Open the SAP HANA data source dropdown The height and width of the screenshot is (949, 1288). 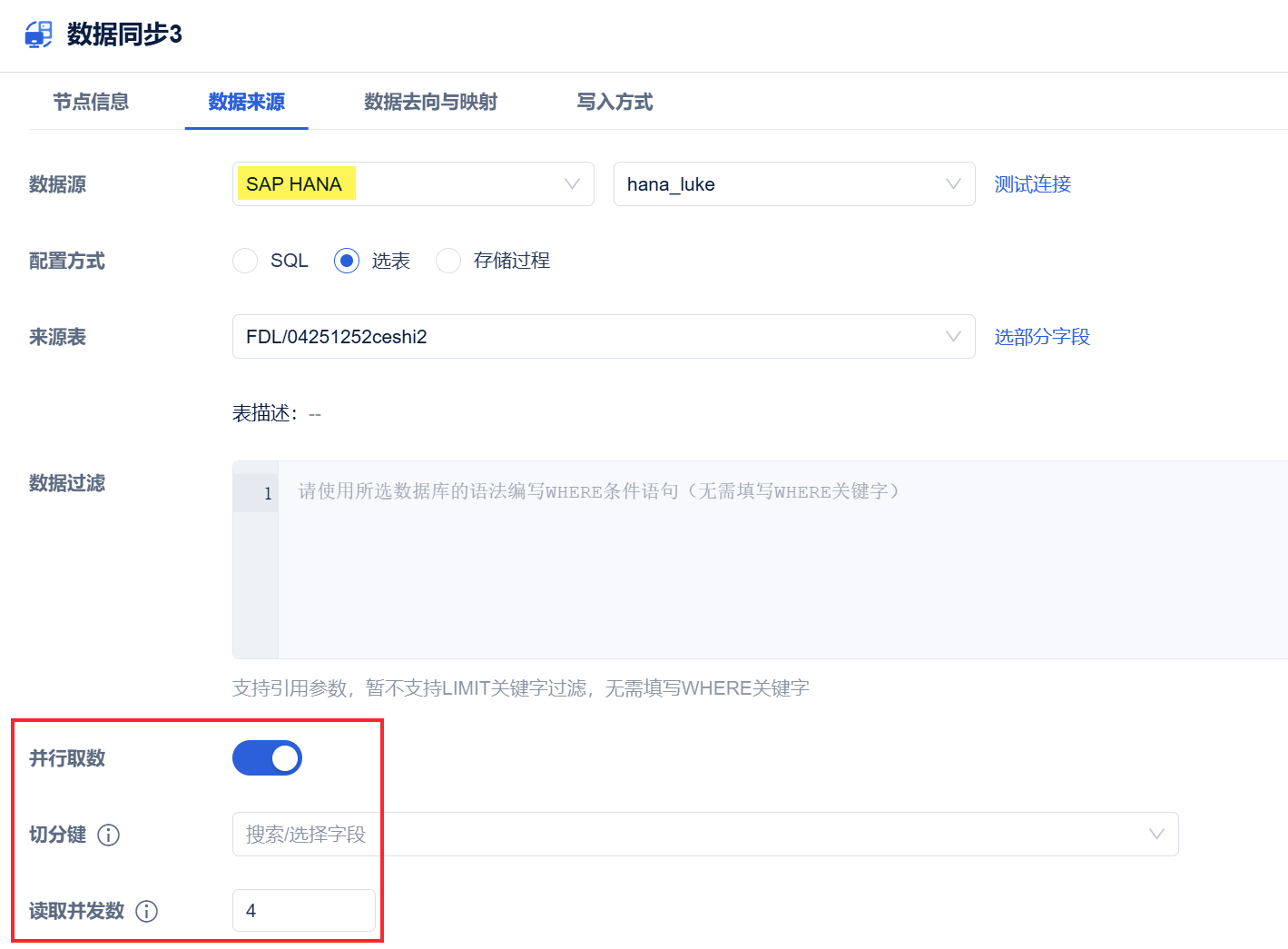point(413,184)
